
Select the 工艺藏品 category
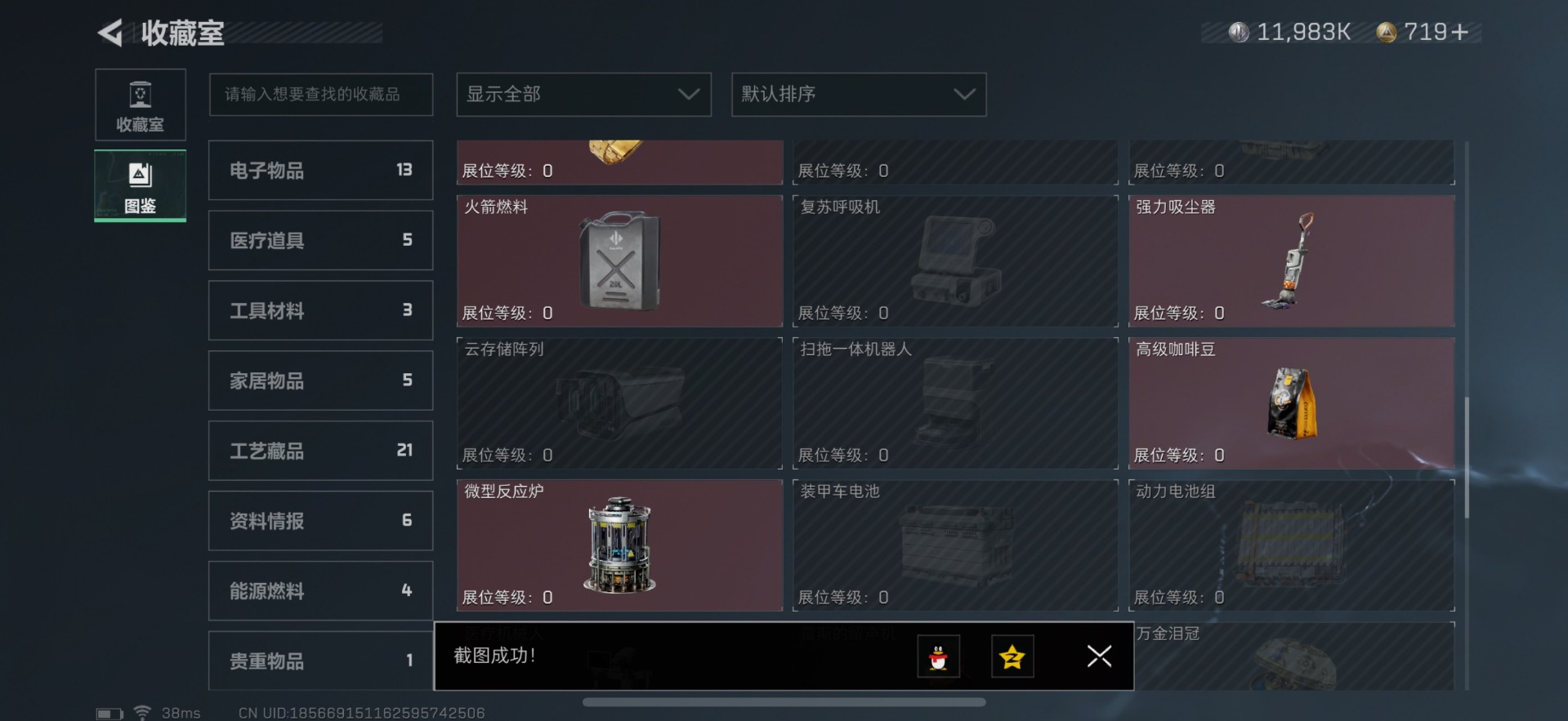click(320, 451)
